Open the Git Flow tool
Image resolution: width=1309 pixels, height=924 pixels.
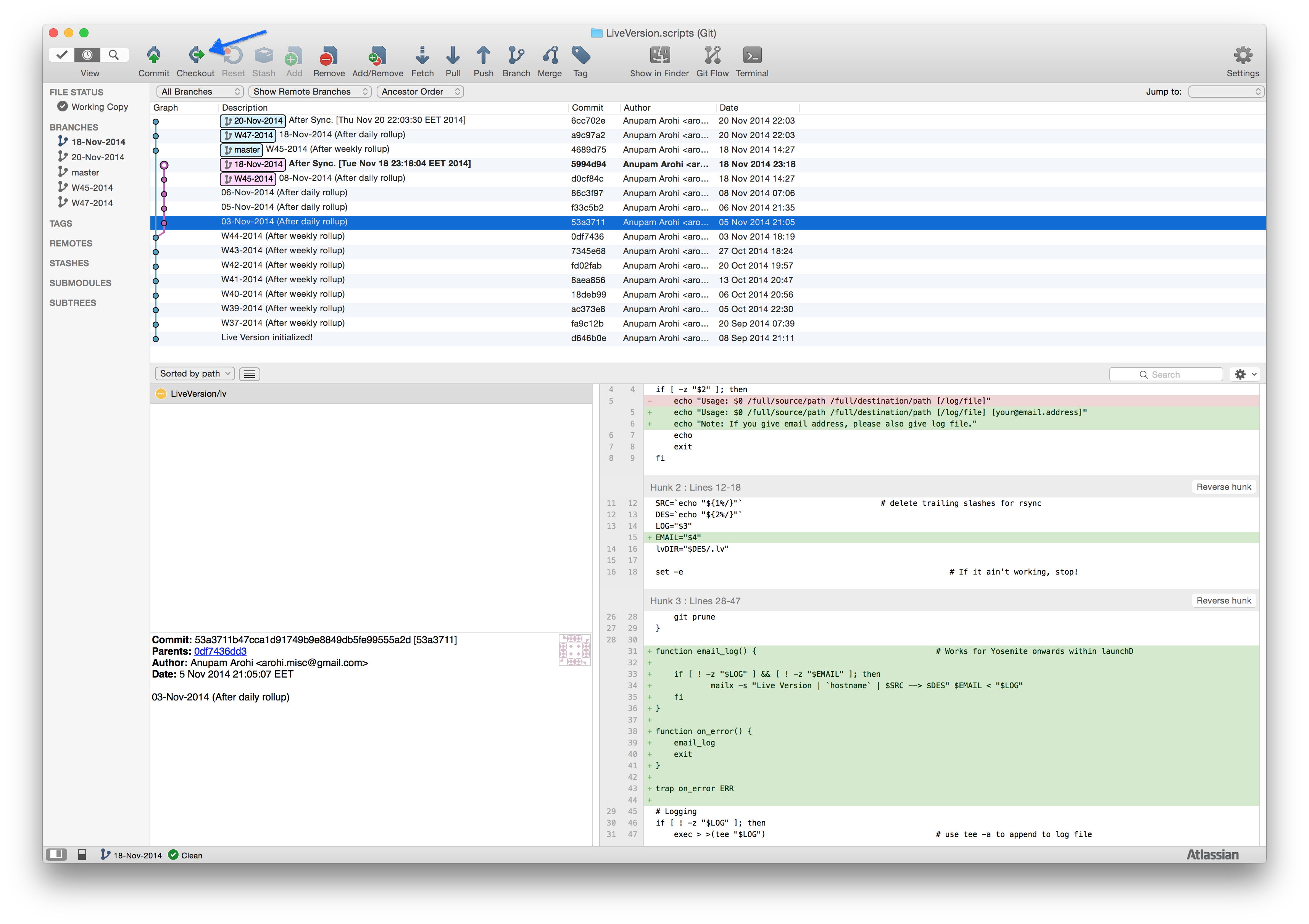point(712,55)
